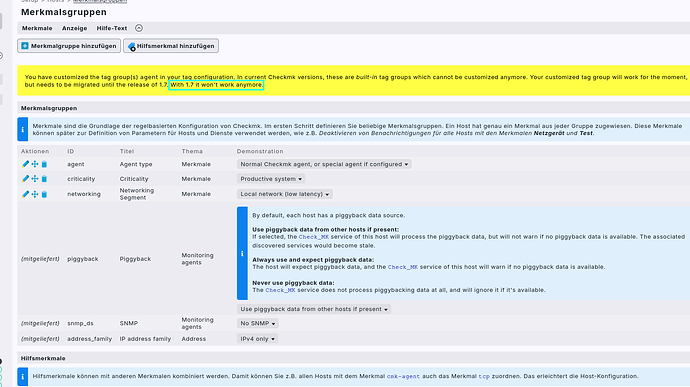
Task: Edit the criticality tag group
Action: pyautogui.click(x=25, y=179)
